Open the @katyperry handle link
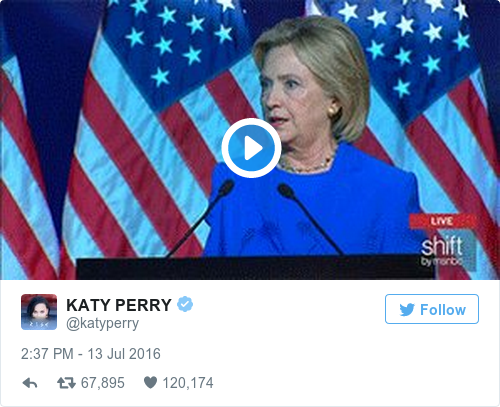This screenshot has width=500, height=407. point(102,323)
